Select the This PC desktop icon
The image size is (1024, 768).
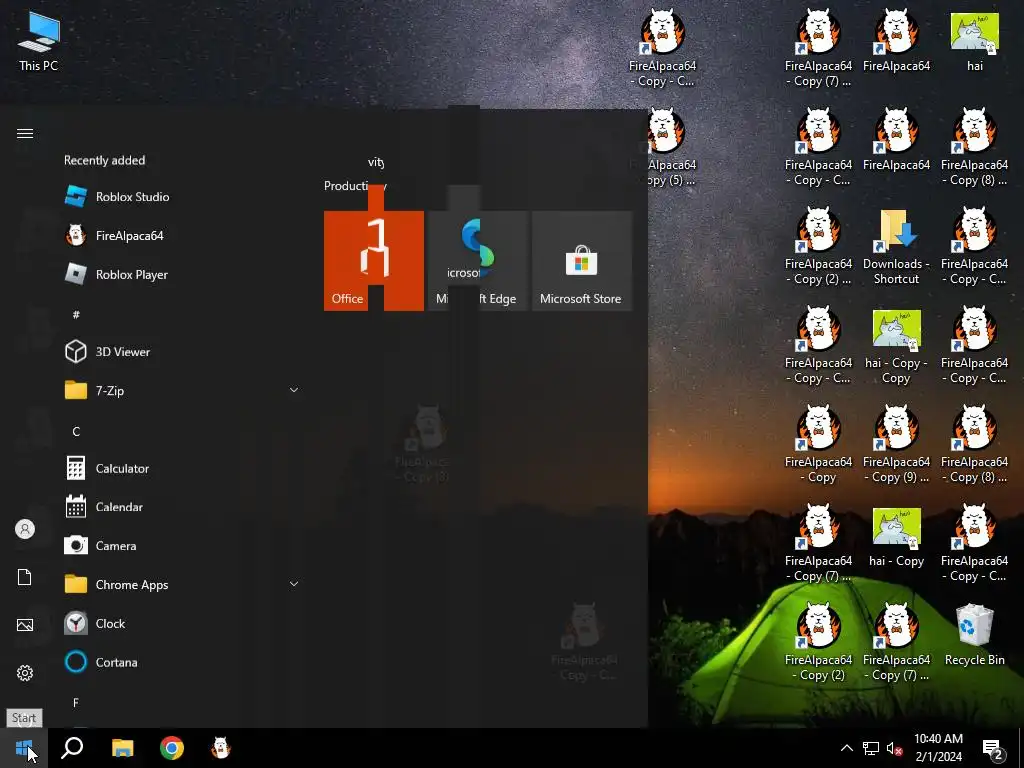click(39, 40)
